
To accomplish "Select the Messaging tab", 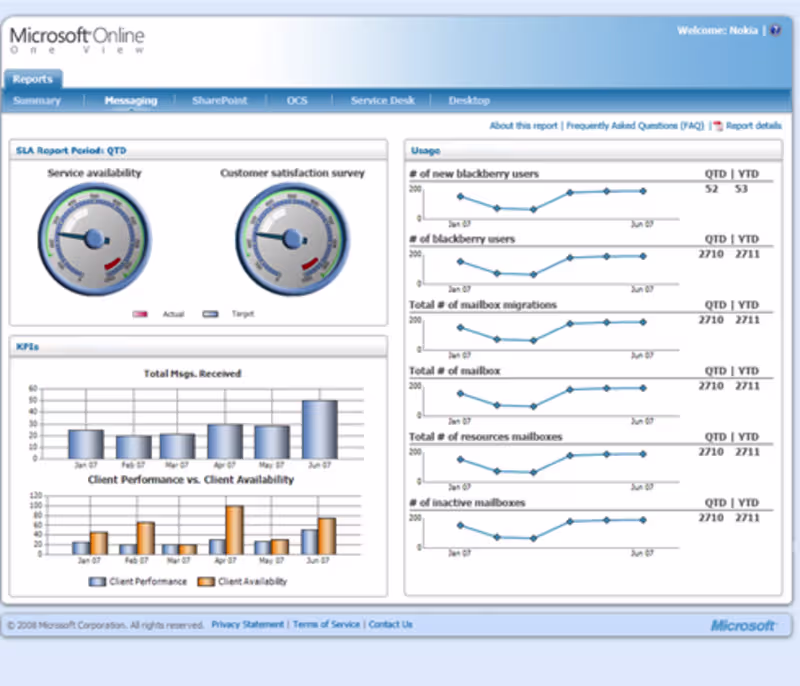I will click(131, 100).
